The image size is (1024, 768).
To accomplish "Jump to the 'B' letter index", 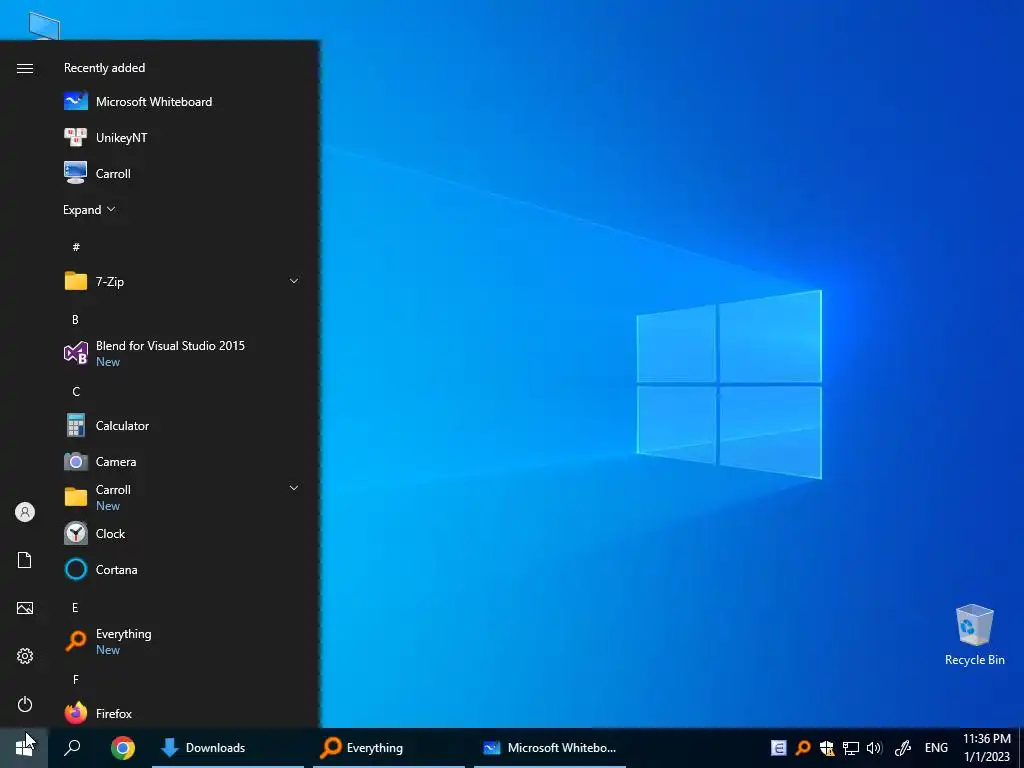I will 75,319.
